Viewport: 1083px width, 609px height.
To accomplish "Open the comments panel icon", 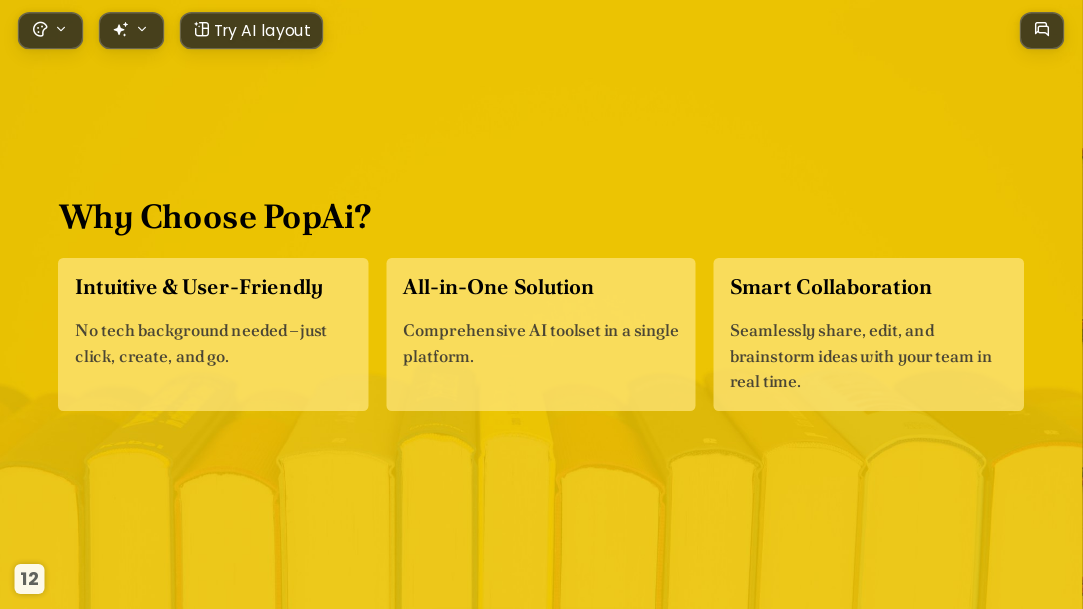I will tap(1042, 30).
